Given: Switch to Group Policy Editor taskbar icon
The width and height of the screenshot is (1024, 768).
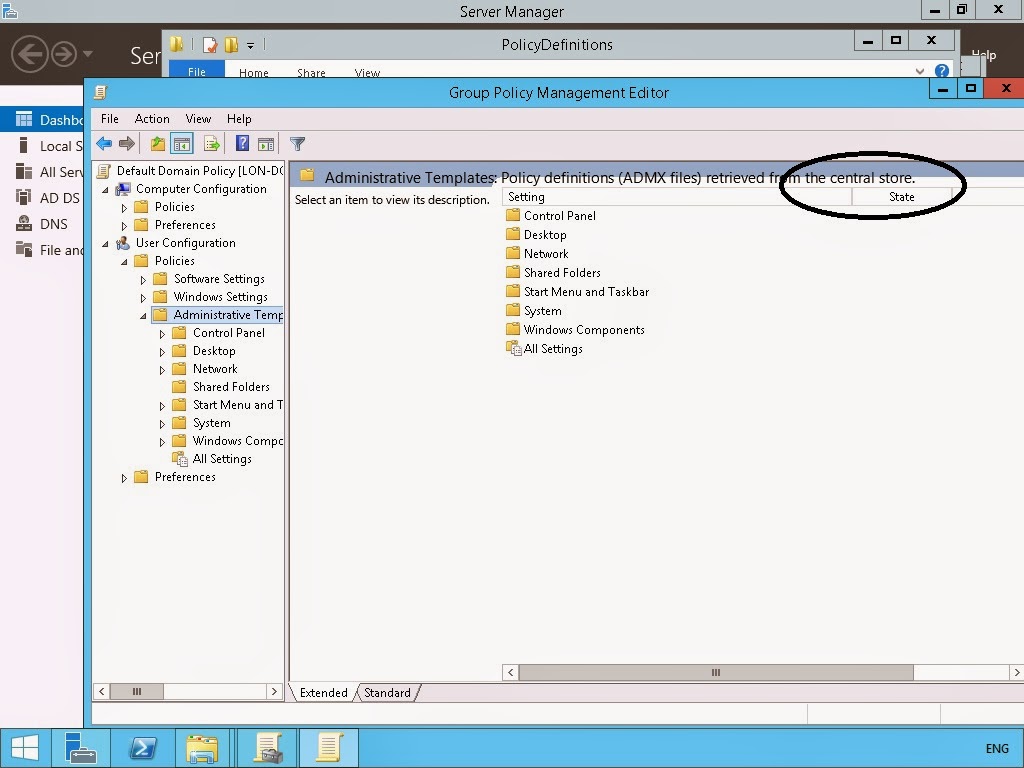Looking at the screenshot, I should [x=329, y=748].
